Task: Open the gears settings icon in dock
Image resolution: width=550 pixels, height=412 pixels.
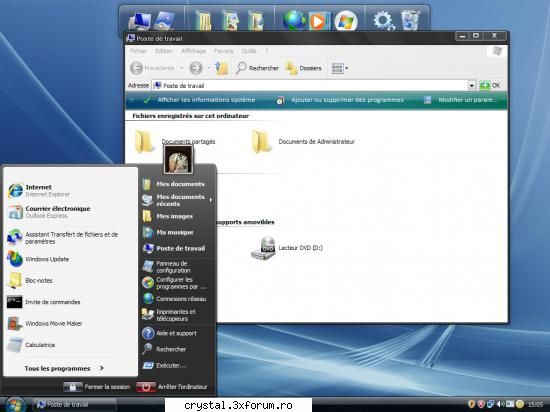Action: point(383,20)
